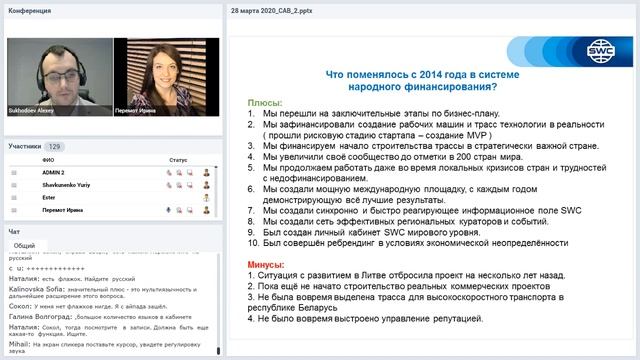
Task: Click participant name Перемот Ирина in list
Action: [x=62, y=210]
